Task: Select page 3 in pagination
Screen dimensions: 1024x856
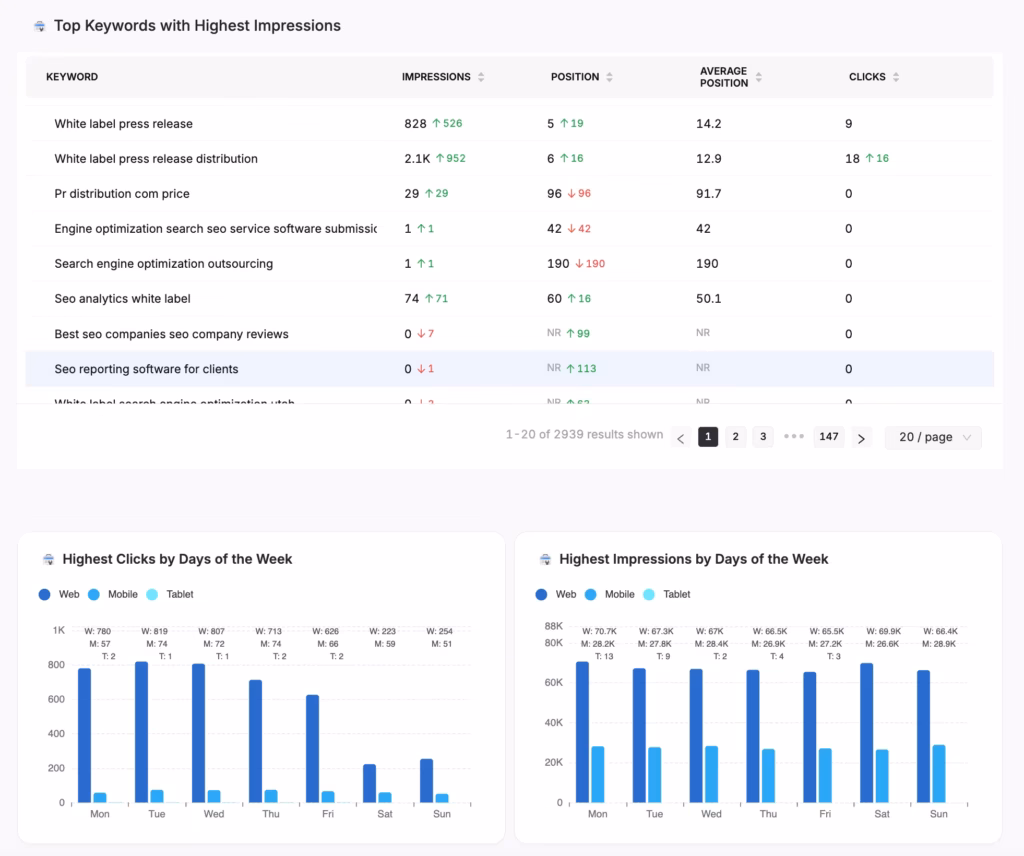Action: tap(763, 437)
